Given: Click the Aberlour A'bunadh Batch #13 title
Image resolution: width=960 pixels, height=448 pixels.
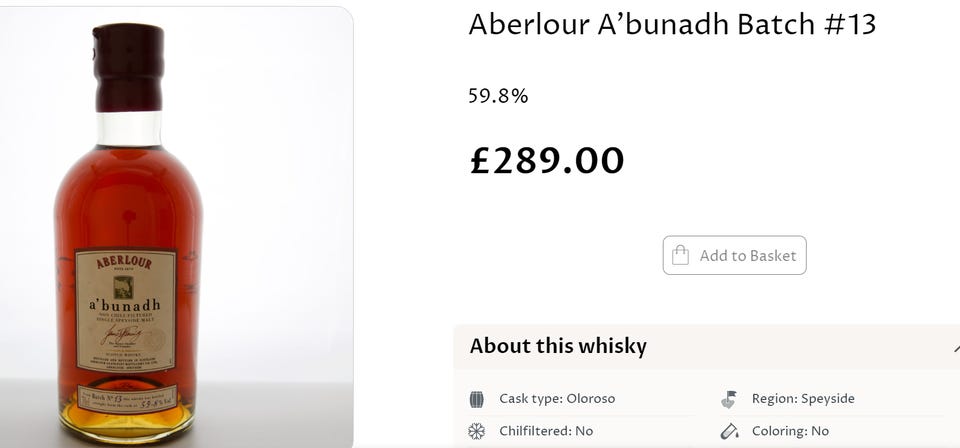Looking at the screenshot, I should coord(672,25).
